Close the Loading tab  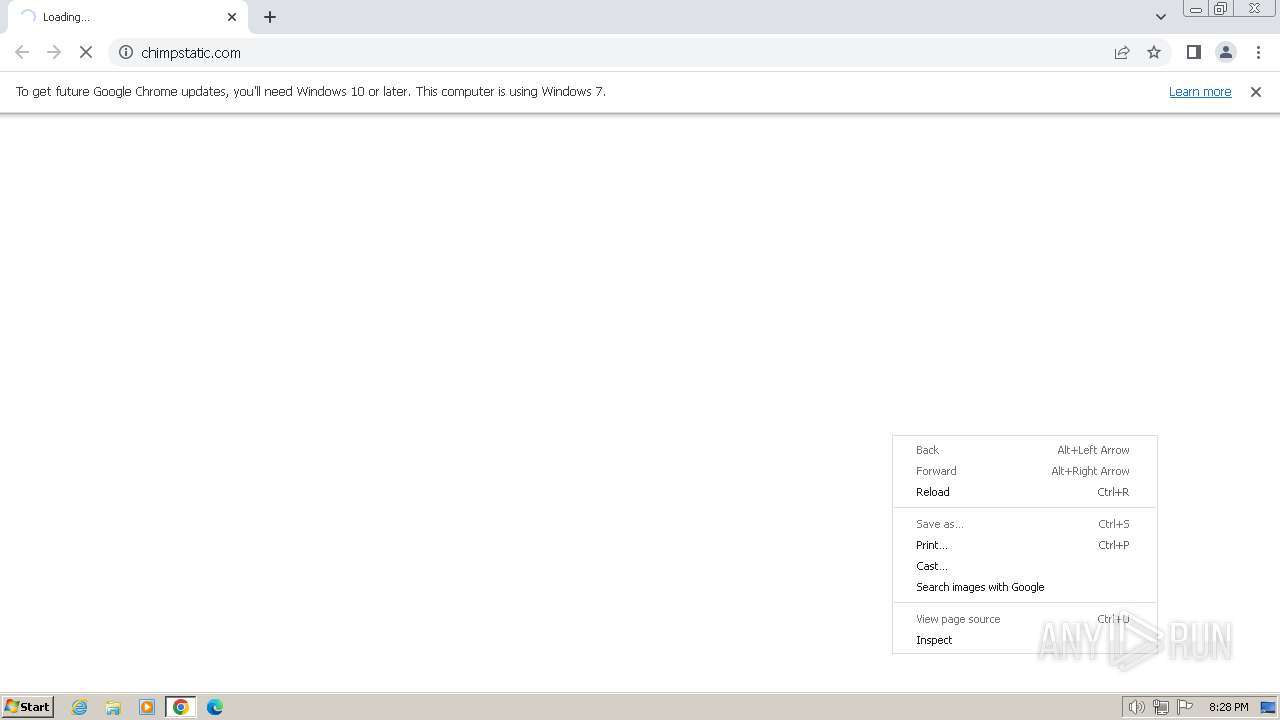click(x=232, y=17)
